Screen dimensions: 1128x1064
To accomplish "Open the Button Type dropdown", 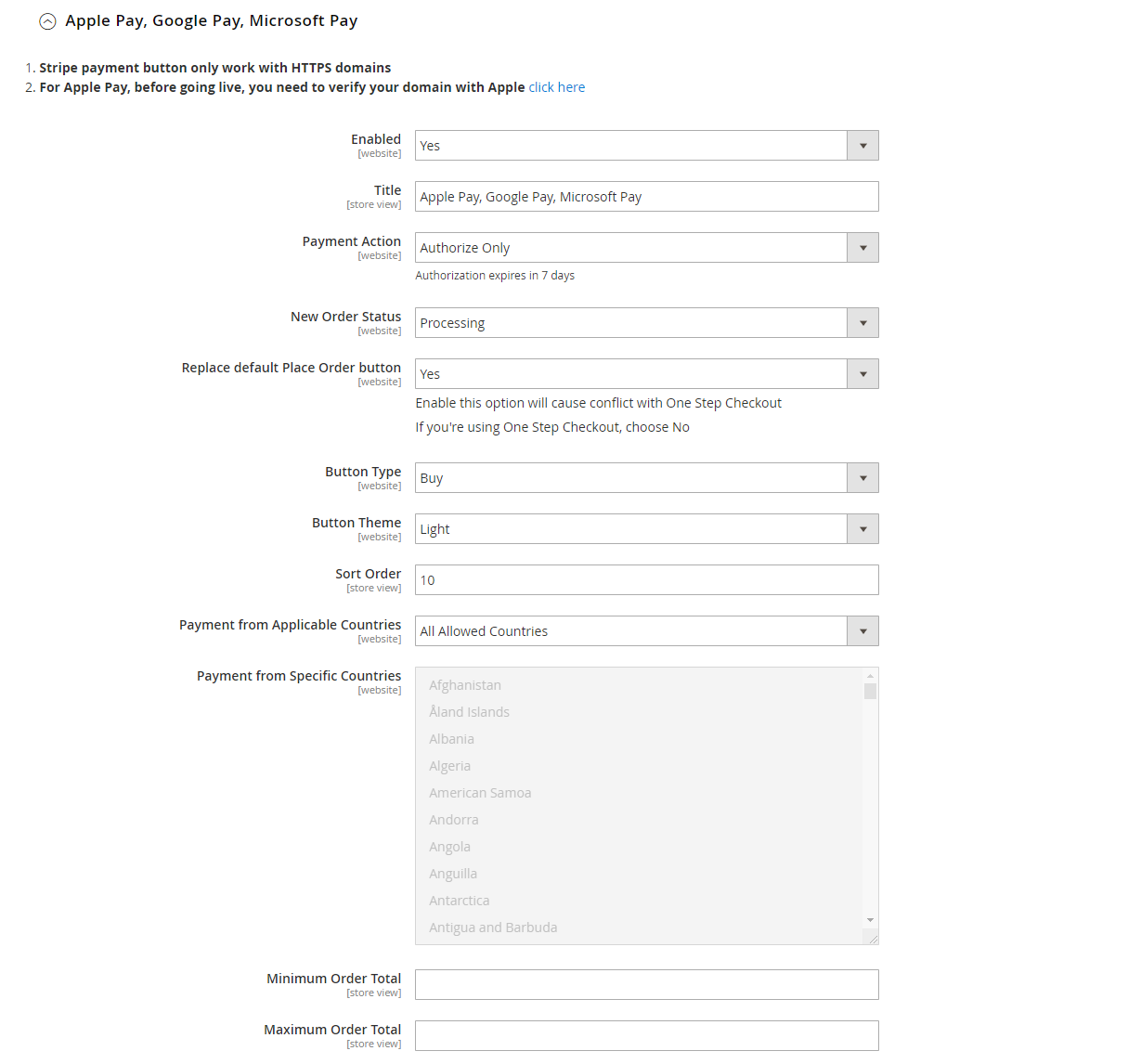I will point(646,478).
